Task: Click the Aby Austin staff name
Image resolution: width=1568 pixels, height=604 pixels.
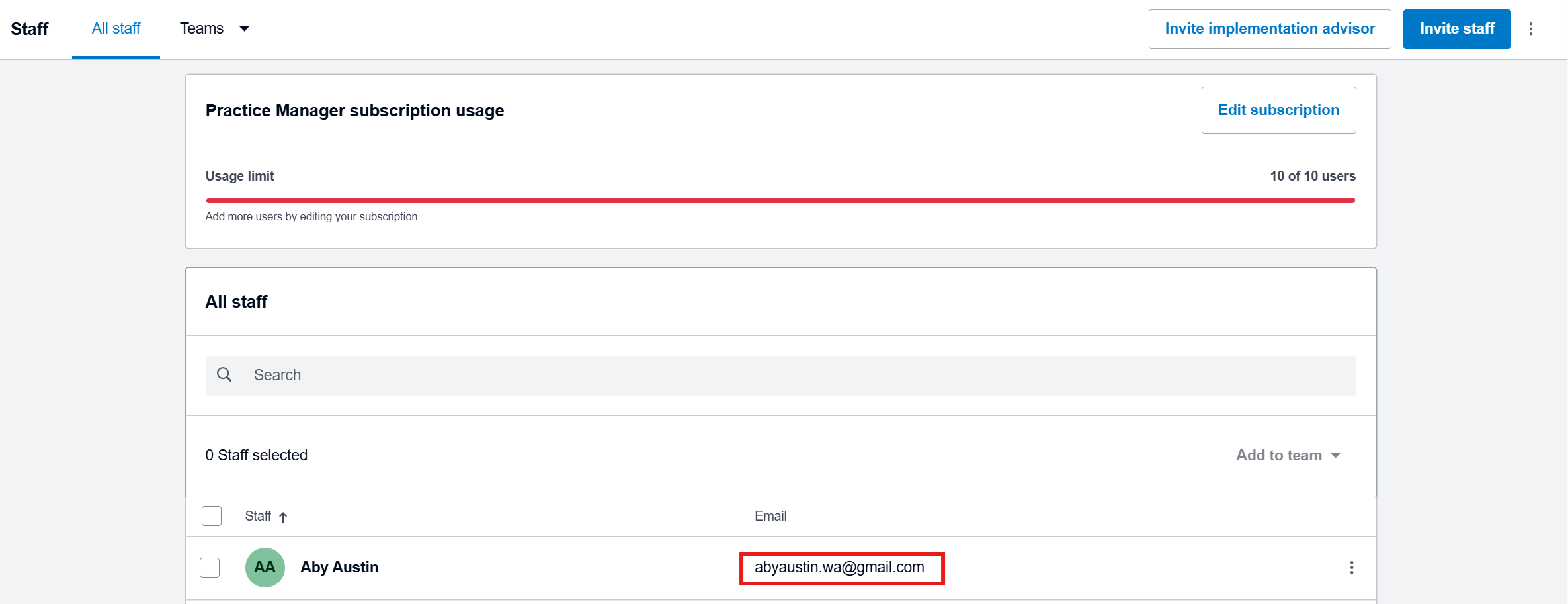Action: pos(339,568)
